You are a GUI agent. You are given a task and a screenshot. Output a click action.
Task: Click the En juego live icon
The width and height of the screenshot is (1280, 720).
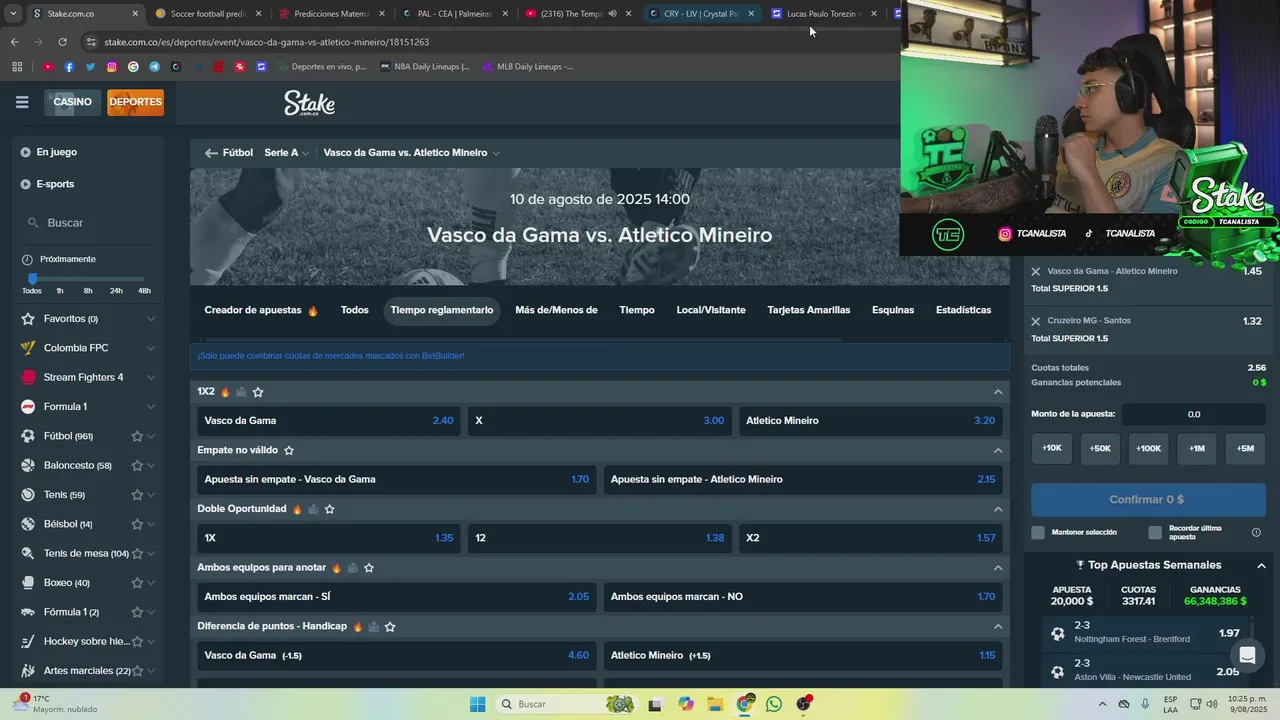pyautogui.click(x=26, y=152)
